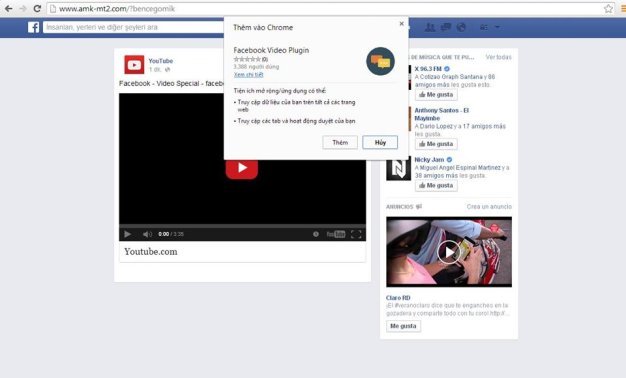Mute video with the speaker icon
This screenshot has width=626, height=378.
click(x=147, y=234)
